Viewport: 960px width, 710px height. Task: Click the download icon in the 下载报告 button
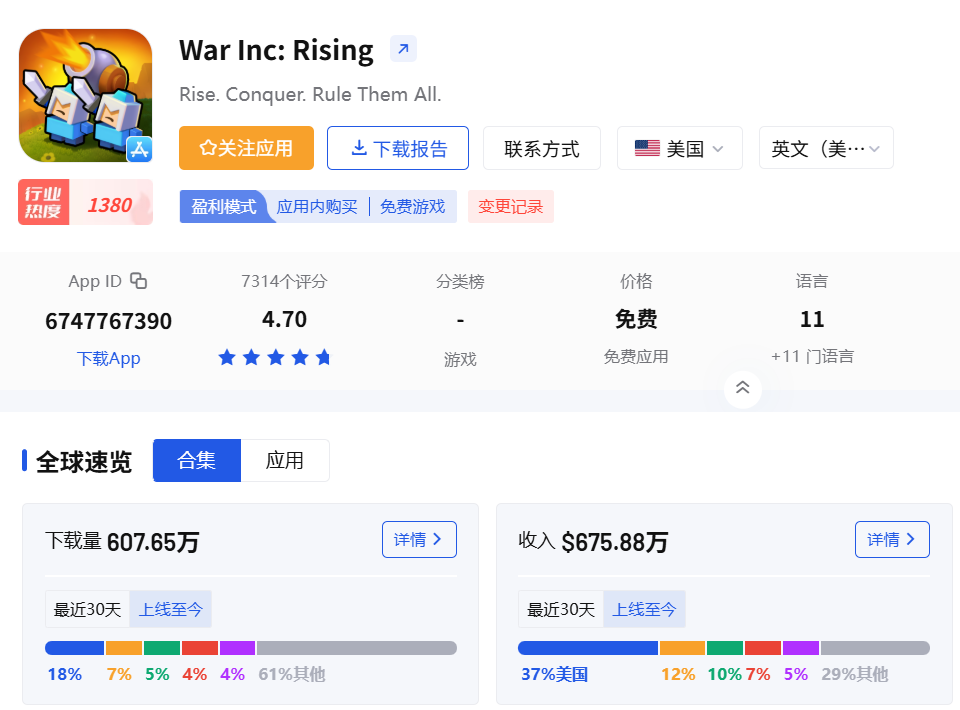click(x=358, y=147)
